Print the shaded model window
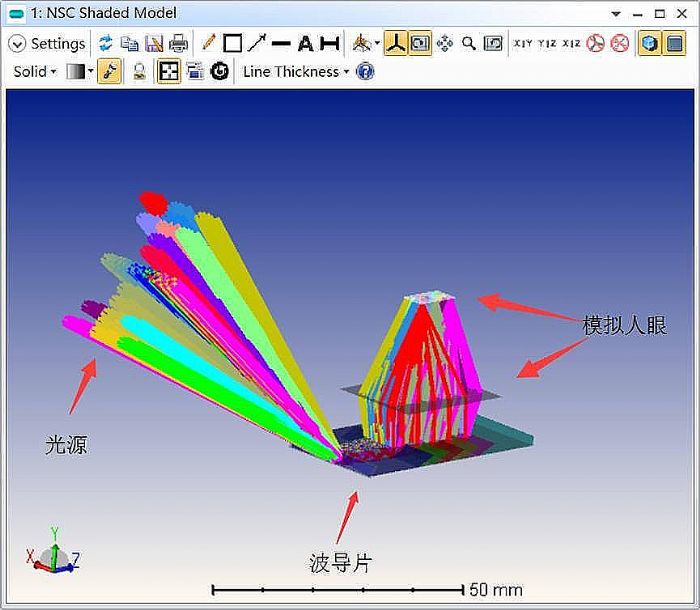Screen dimensions: 700x610 (178, 43)
